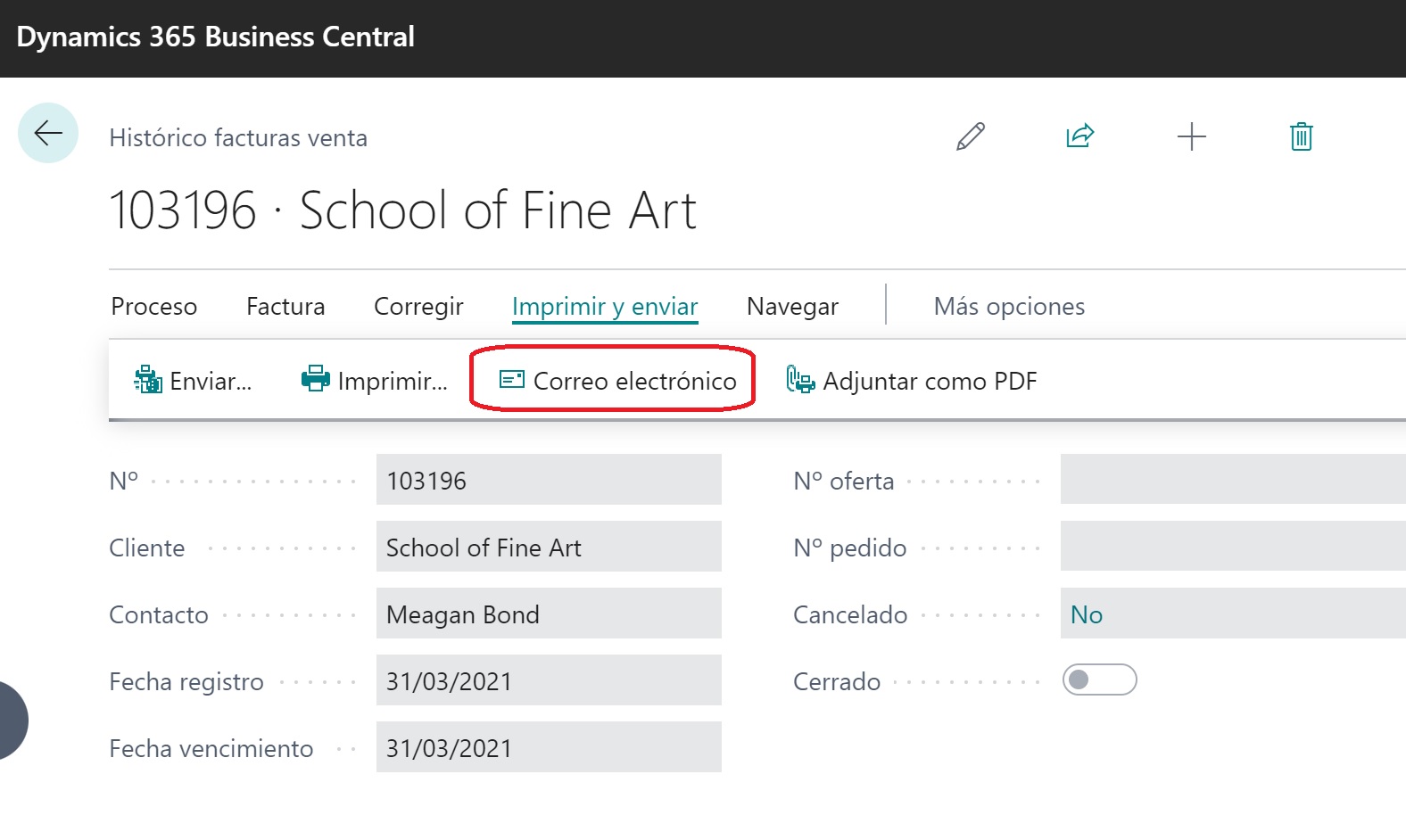Click Contacto field Meagan Bond
The height and width of the screenshot is (840, 1406).
pyautogui.click(x=549, y=614)
